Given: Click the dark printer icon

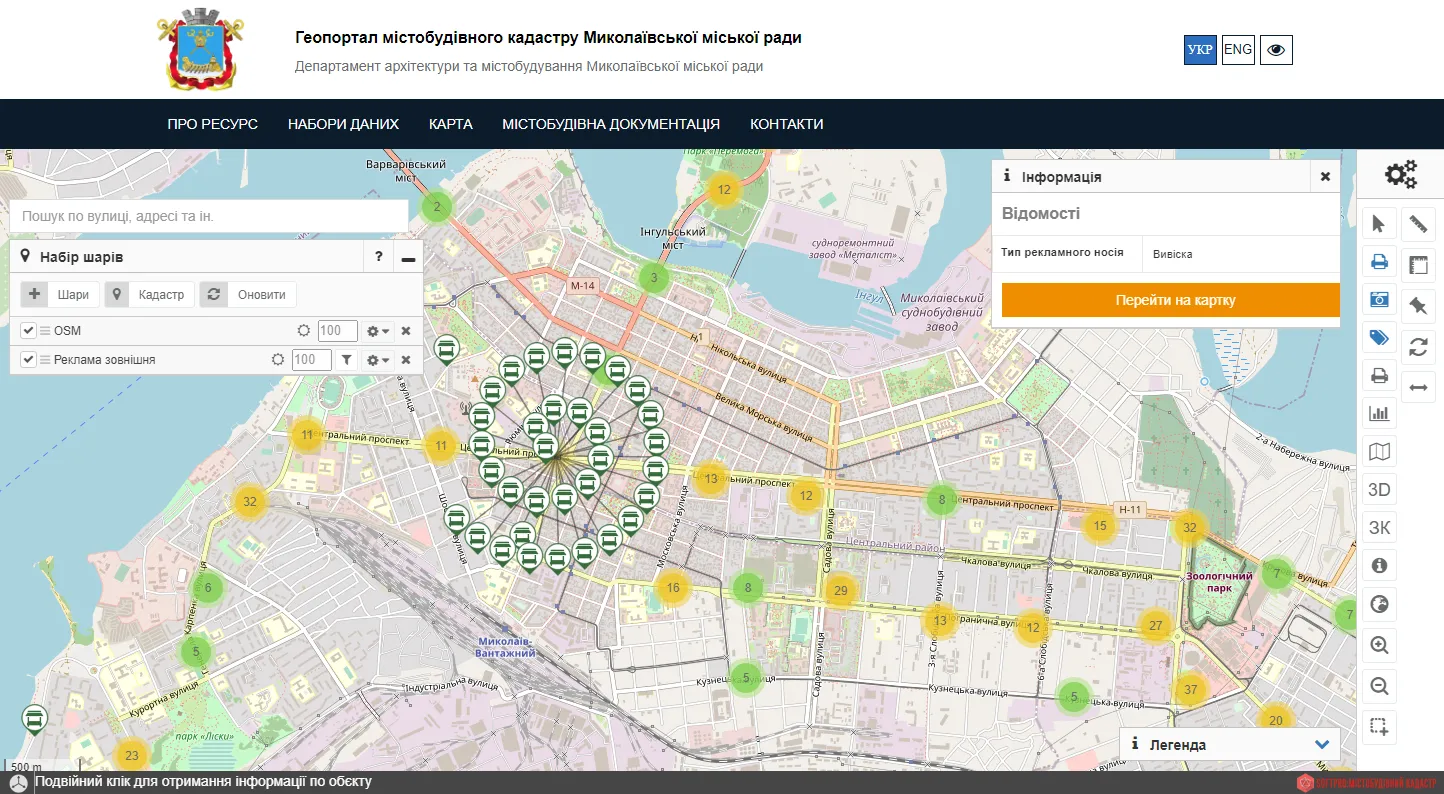Looking at the screenshot, I should 1379,376.
